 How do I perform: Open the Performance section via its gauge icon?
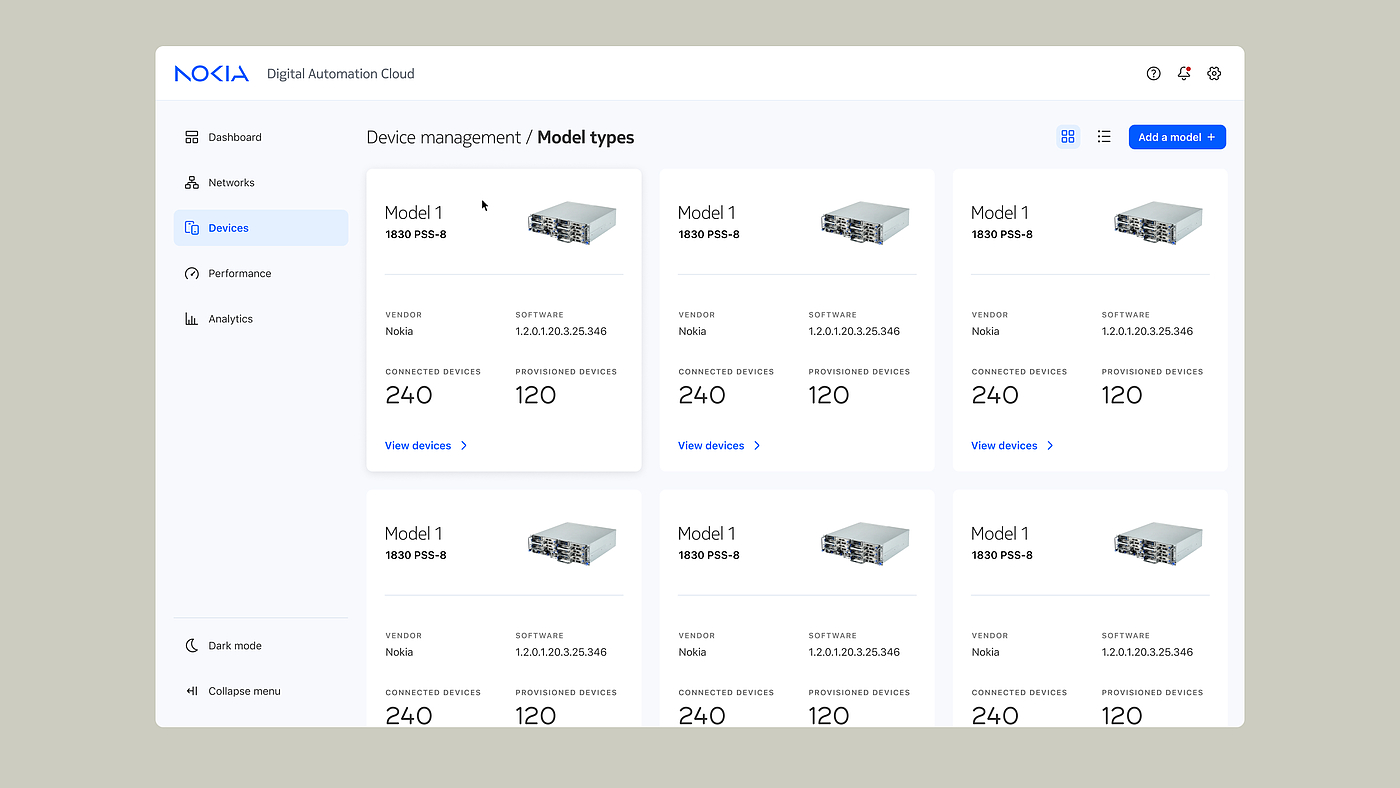tap(191, 273)
